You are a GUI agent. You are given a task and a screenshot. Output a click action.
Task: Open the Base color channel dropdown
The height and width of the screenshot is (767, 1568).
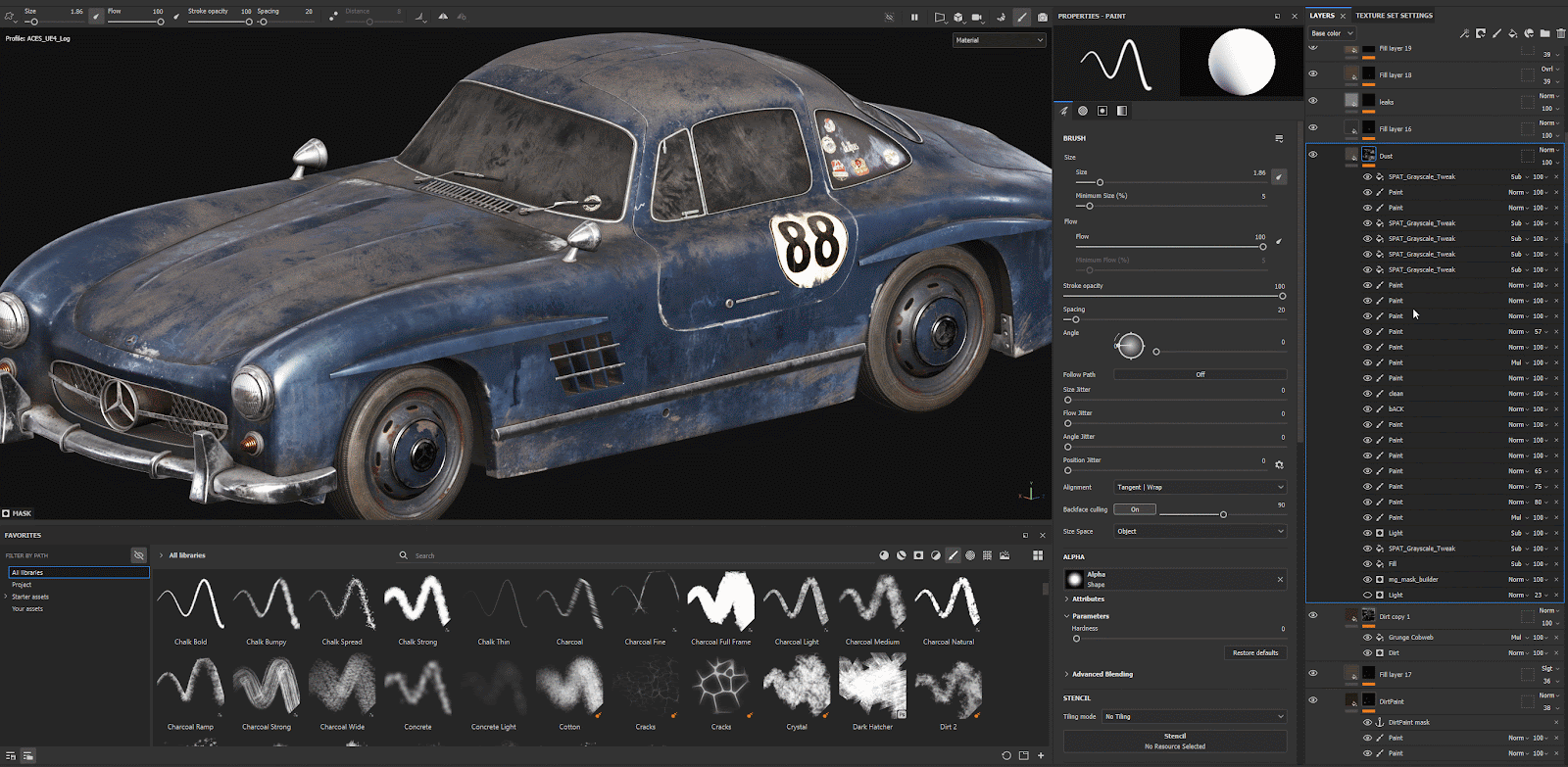pyautogui.click(x=1332, y=33)
